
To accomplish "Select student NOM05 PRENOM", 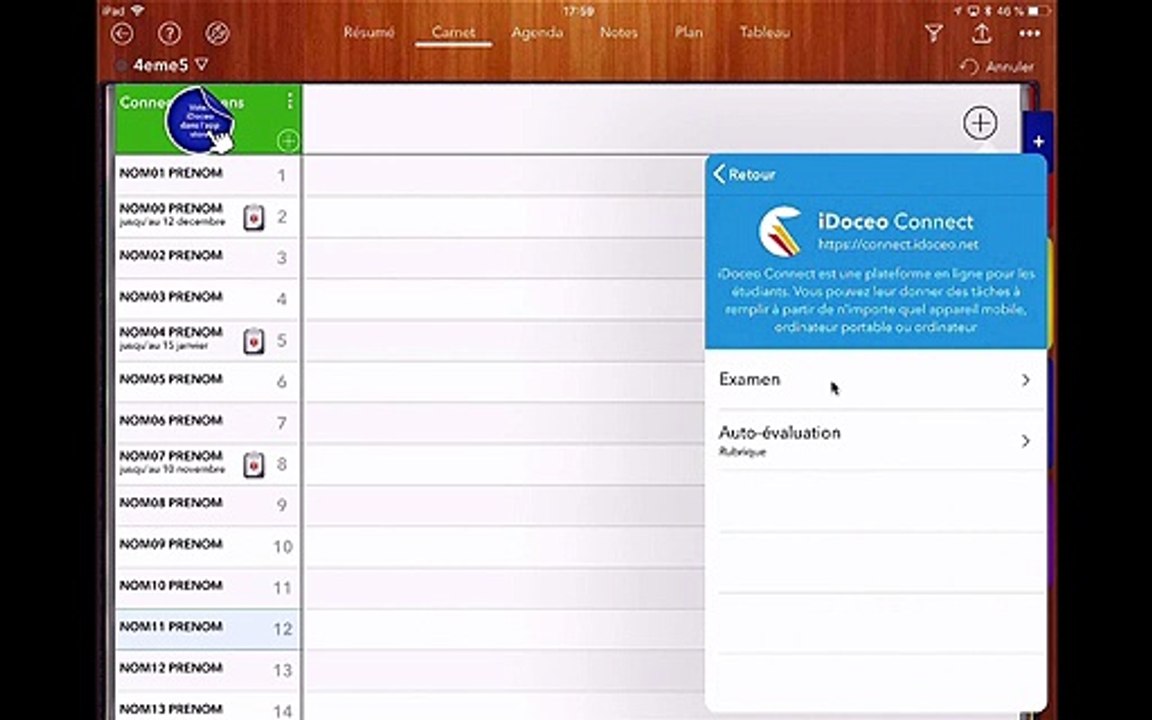I will point(171,379).
